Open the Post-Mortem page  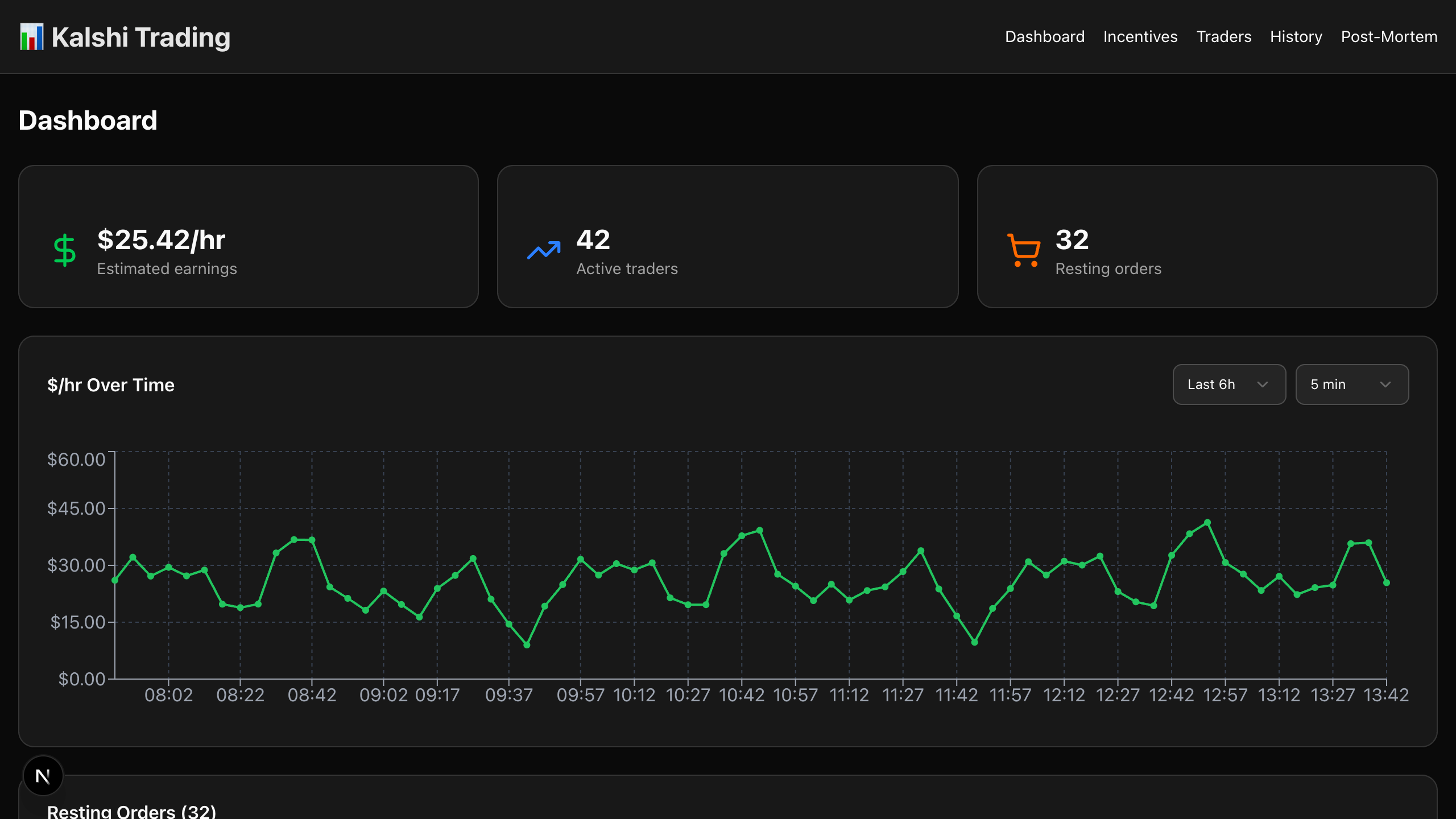pos(1388,37)
